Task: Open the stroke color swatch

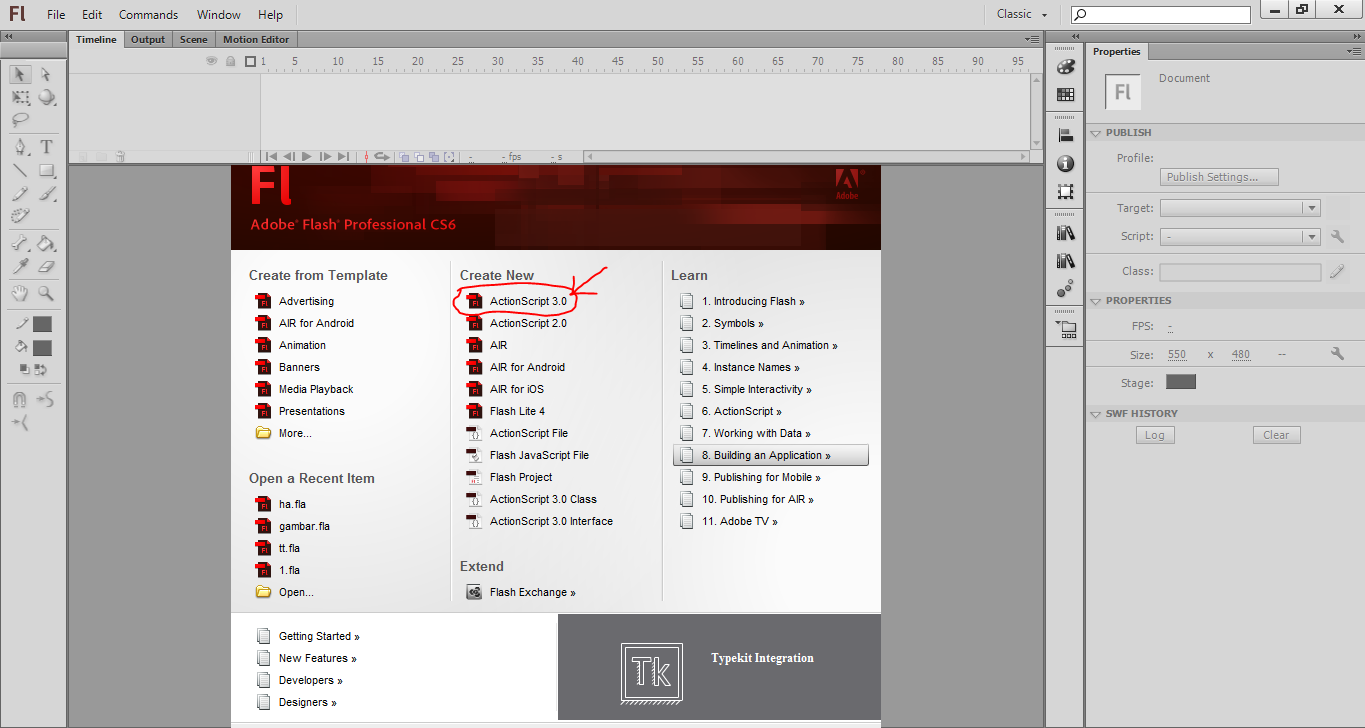Action: click(x=42, y=324)
